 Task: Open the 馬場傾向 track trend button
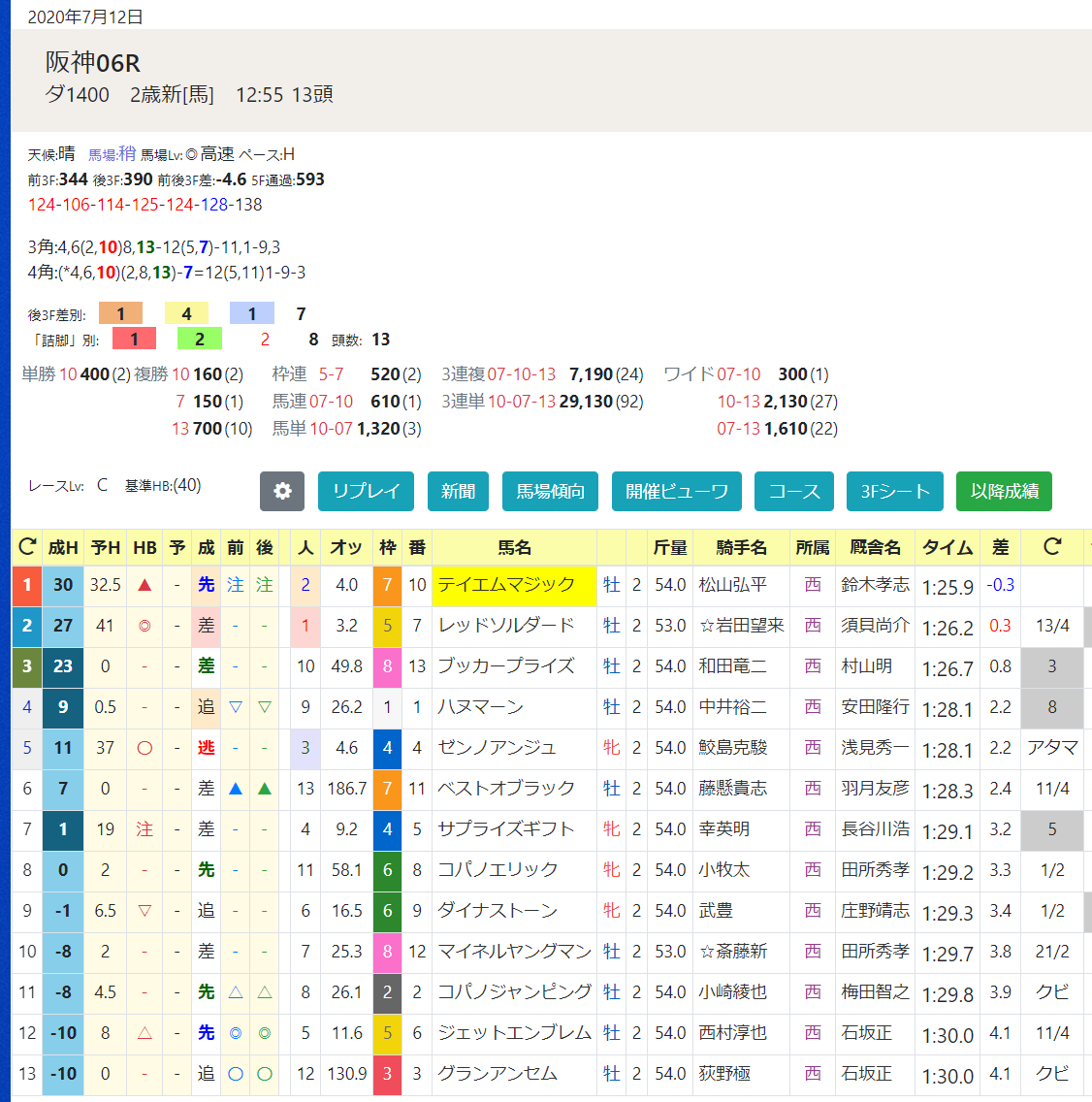pos(550,491)
